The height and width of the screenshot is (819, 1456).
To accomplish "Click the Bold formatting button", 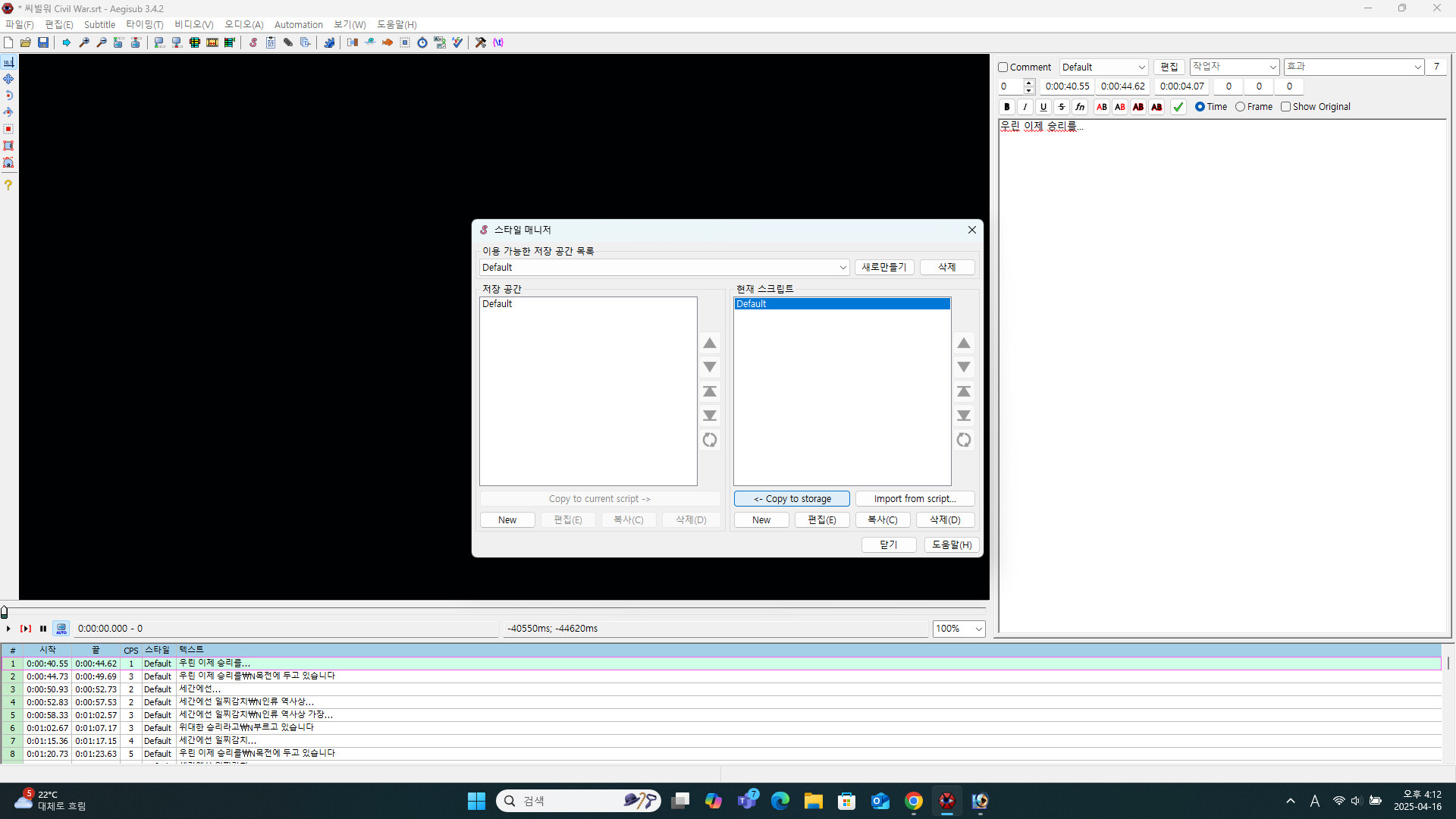I will (x=1007, y=107).
